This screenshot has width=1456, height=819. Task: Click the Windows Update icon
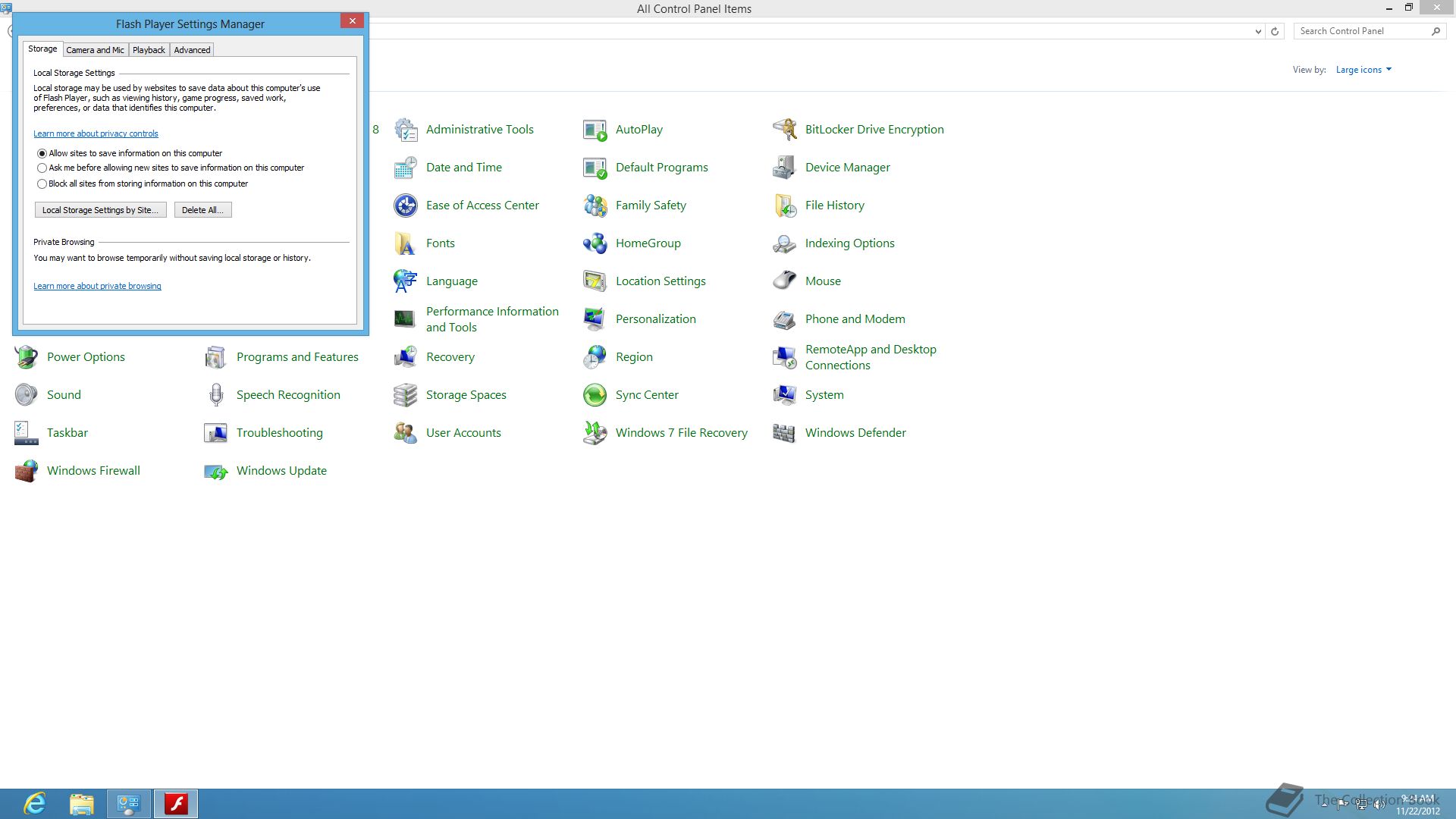pyautogui.click(x=216, y=471)
